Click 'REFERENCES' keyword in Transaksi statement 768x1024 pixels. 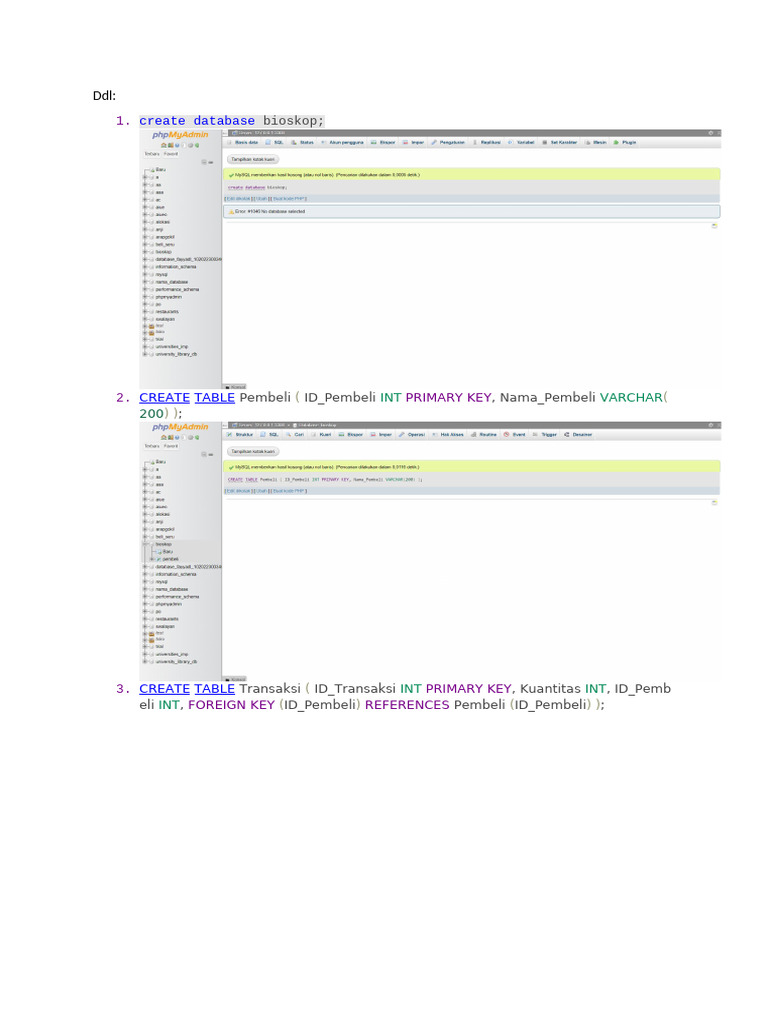(407, 705)
